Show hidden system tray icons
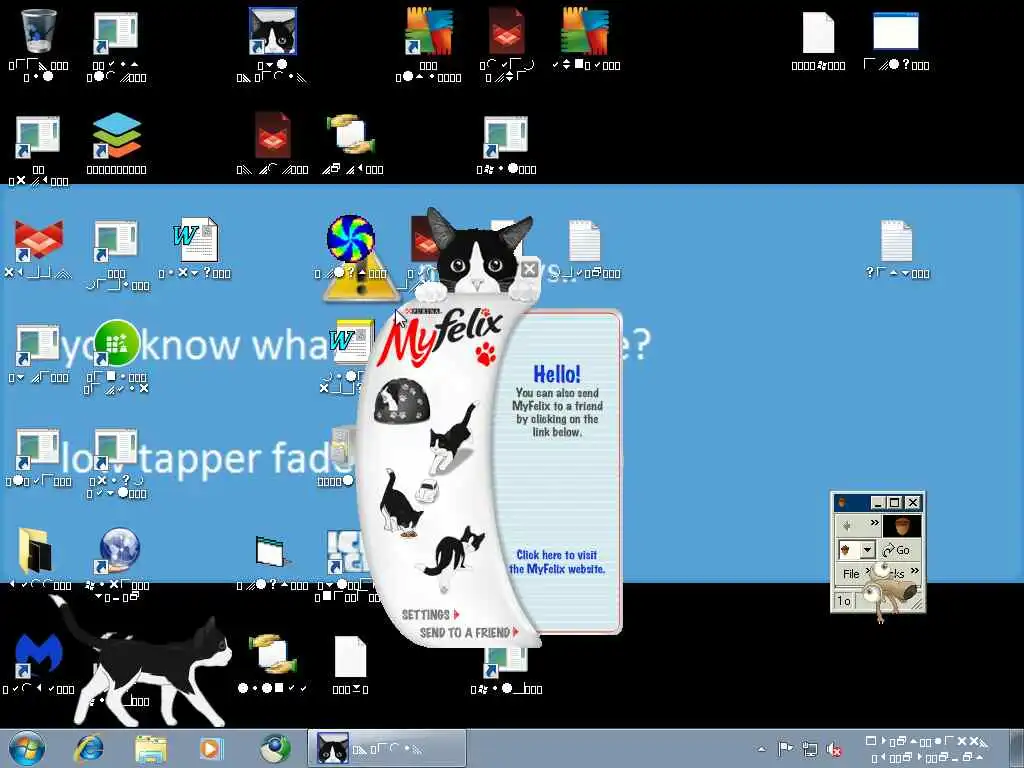This screenshot has width=1024, height=768. (761, 749)
